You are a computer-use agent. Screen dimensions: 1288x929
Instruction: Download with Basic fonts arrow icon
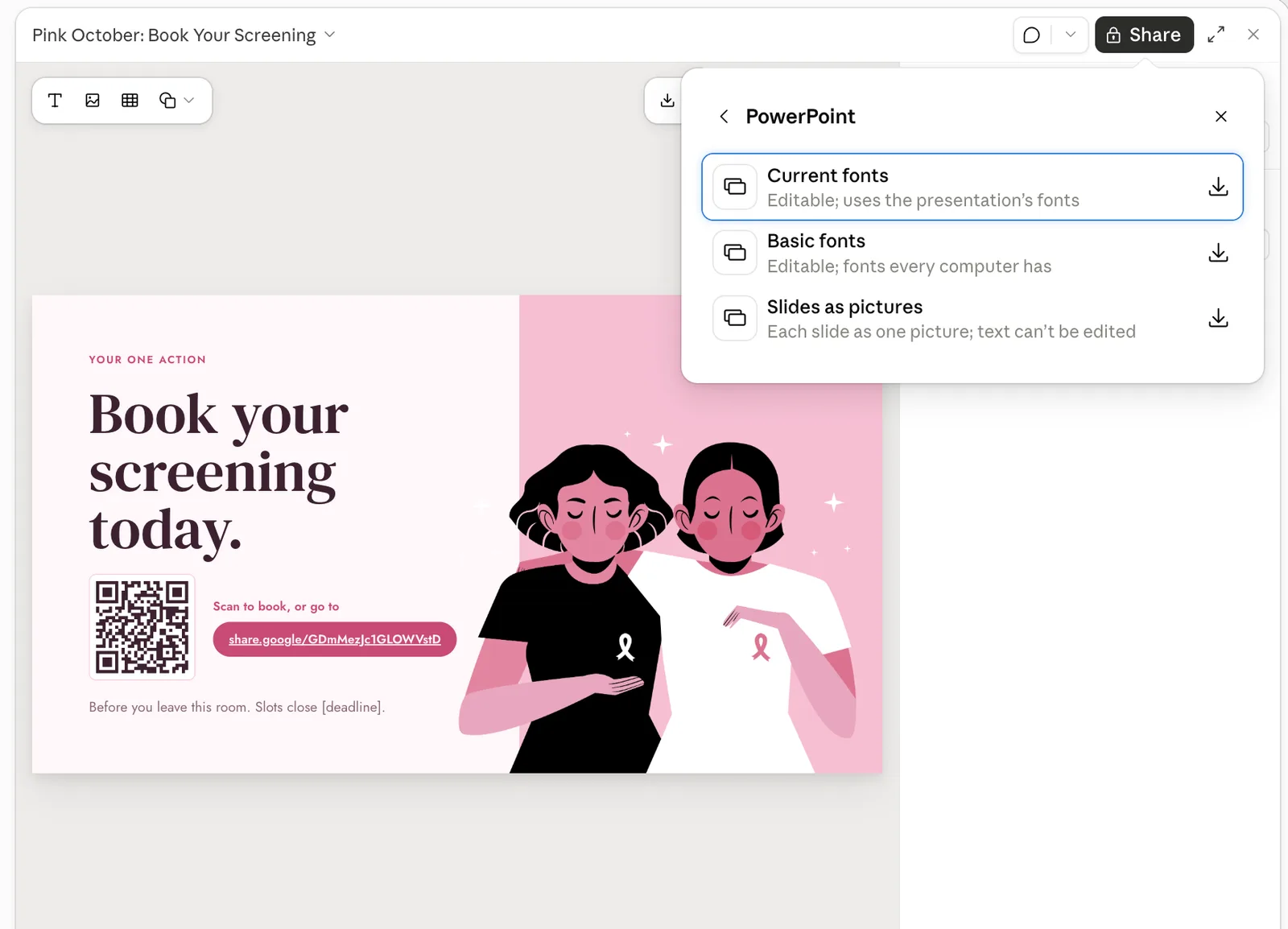[x=1219, y=253]
